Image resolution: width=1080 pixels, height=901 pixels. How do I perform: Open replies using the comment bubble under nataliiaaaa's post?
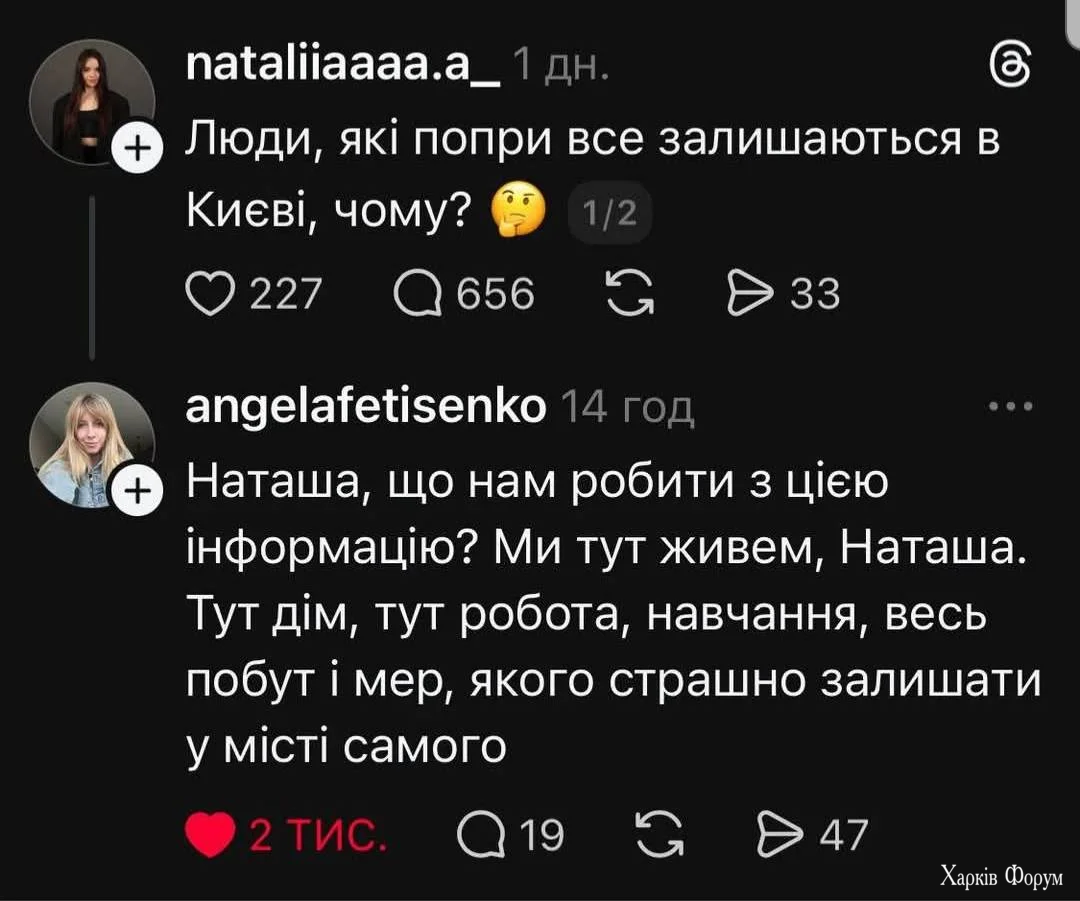417,292
